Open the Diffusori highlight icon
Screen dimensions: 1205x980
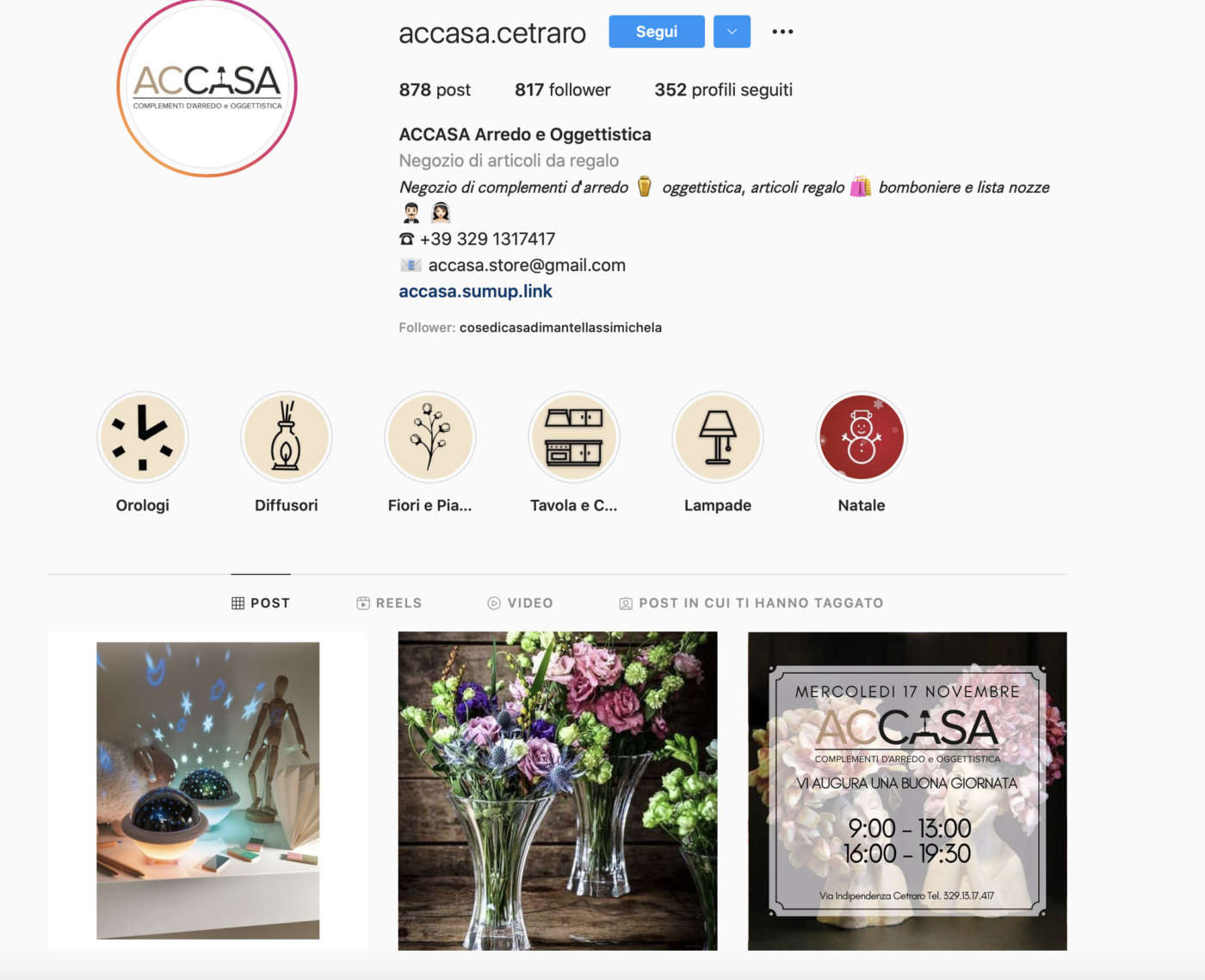286,437
